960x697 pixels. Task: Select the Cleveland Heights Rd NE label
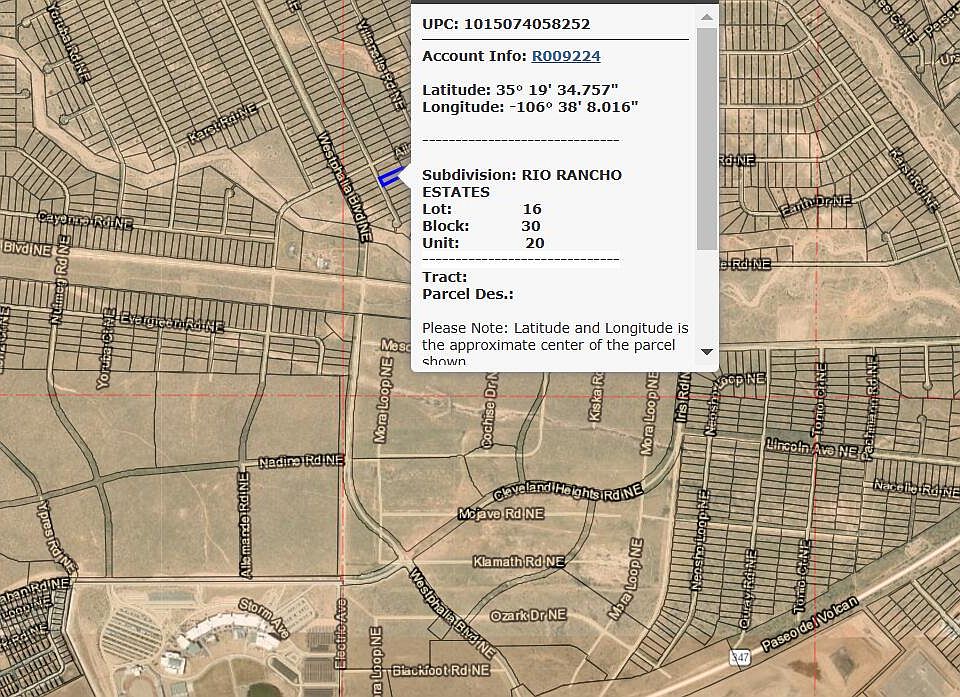tap(568, 493)
